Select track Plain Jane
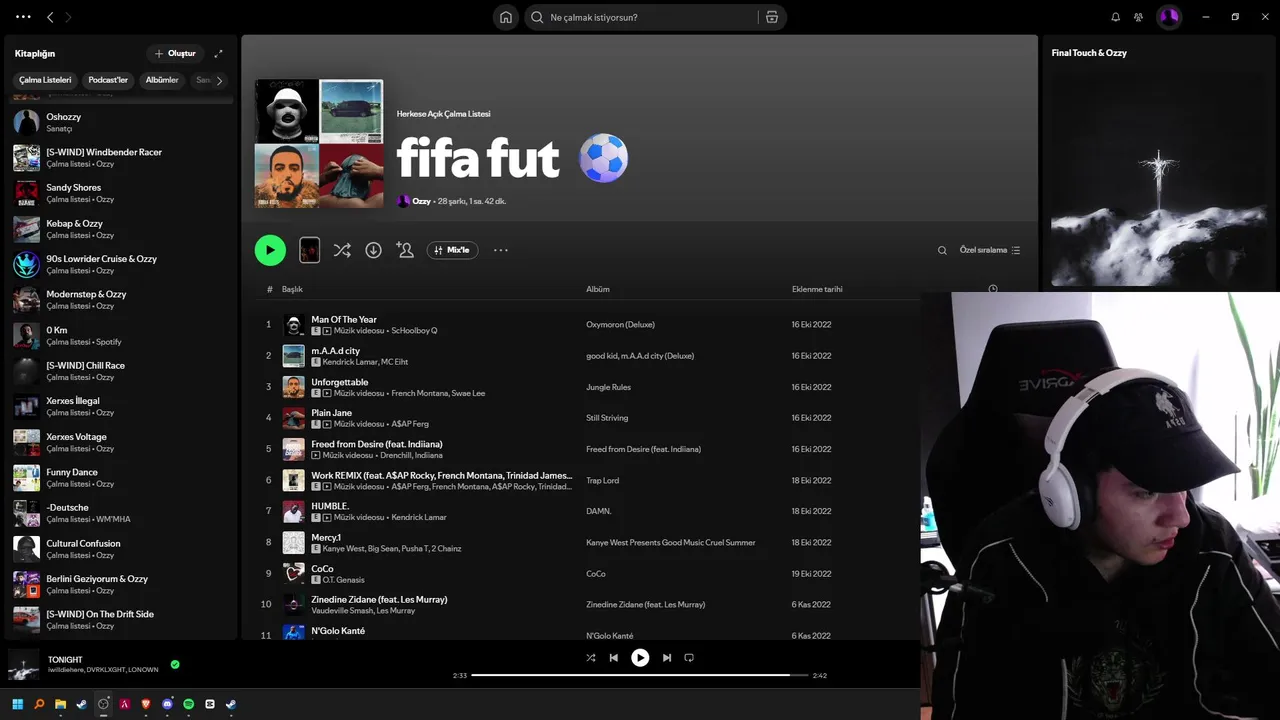The height and width of the screenshot is (720, 1280). click(331, 413)
